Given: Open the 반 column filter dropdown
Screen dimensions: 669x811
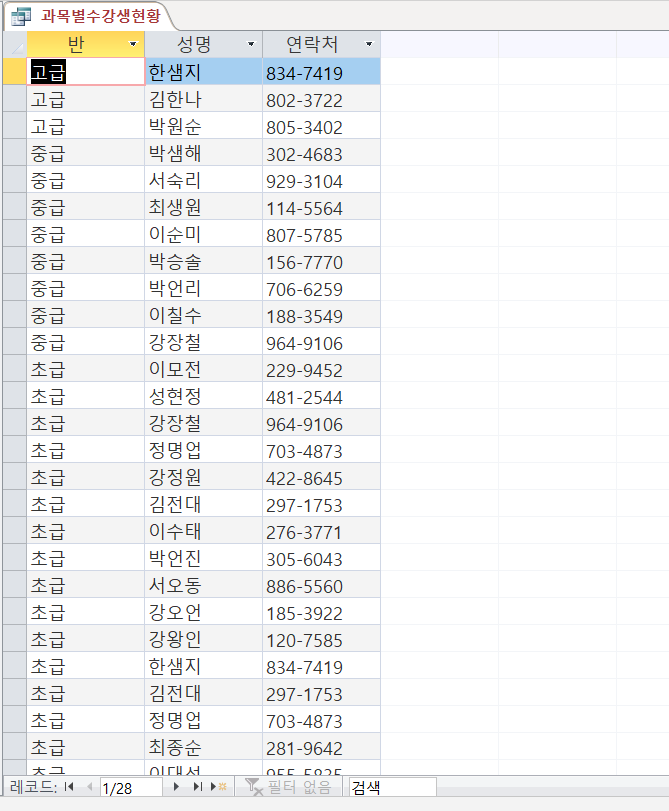Looking at the screenshot, I should [x=133, y=45].
